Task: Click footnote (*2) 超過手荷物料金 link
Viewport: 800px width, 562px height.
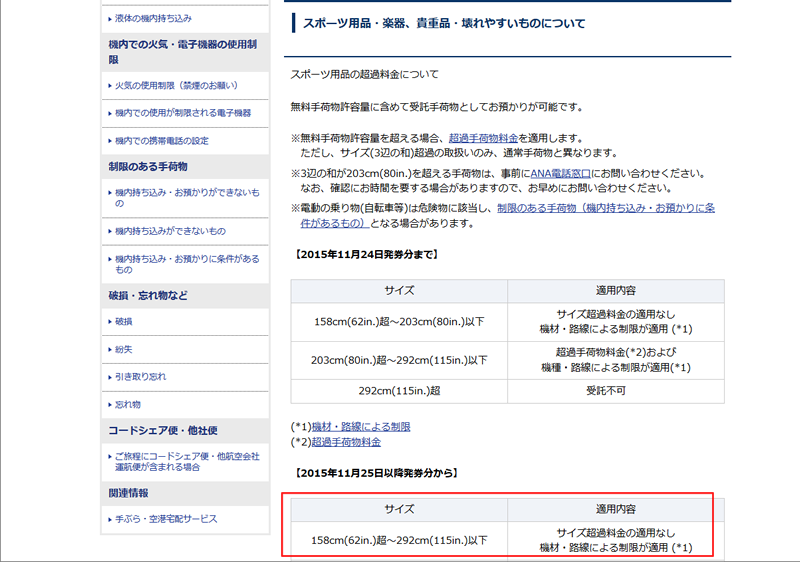Action: tap(345, 441)
